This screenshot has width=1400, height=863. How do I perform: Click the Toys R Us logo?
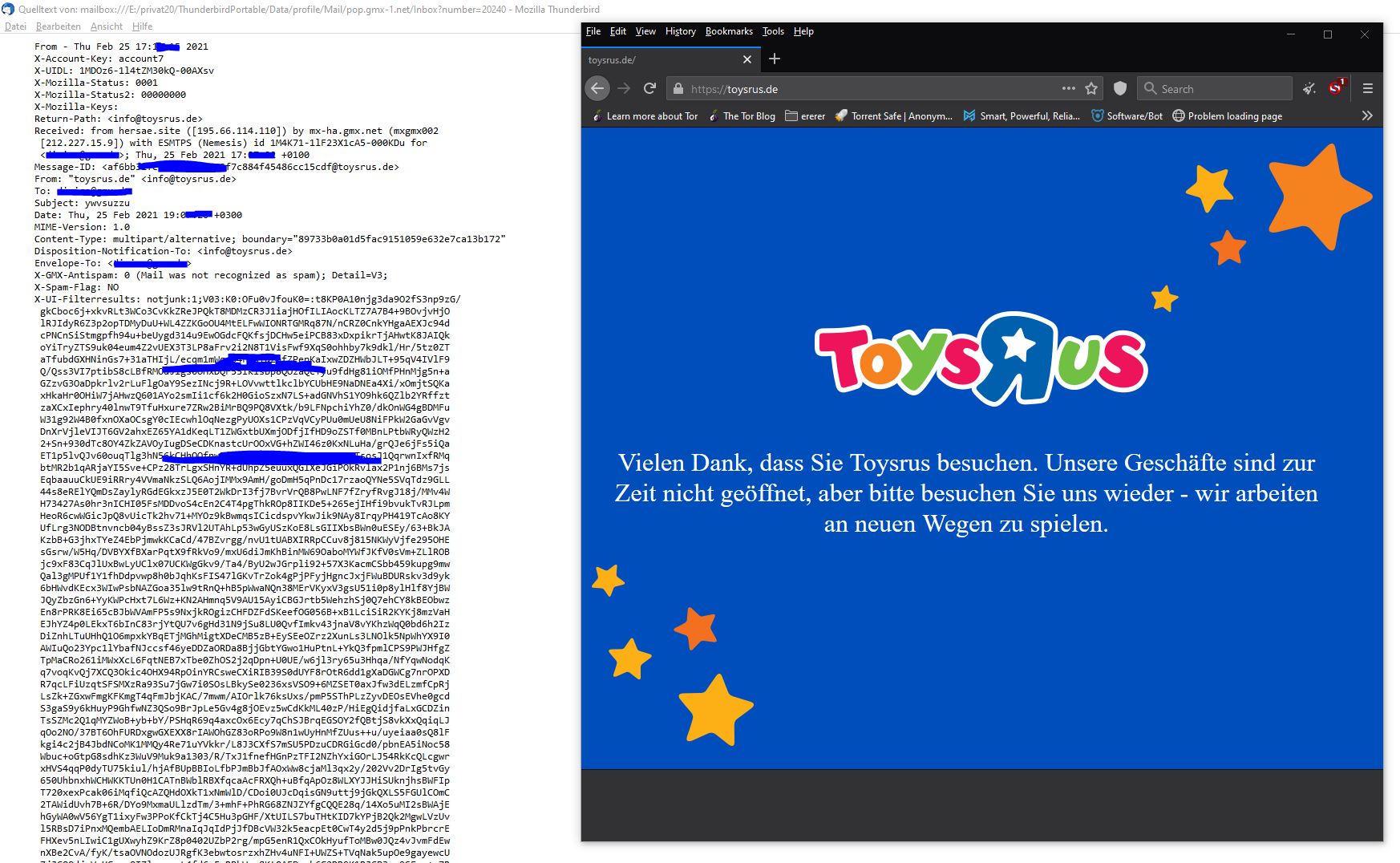tap(981, 359)
